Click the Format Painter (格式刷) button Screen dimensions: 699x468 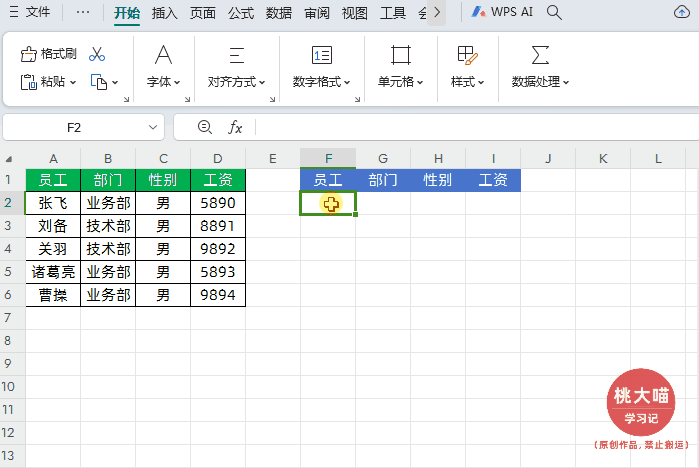(x=49, y=54)
